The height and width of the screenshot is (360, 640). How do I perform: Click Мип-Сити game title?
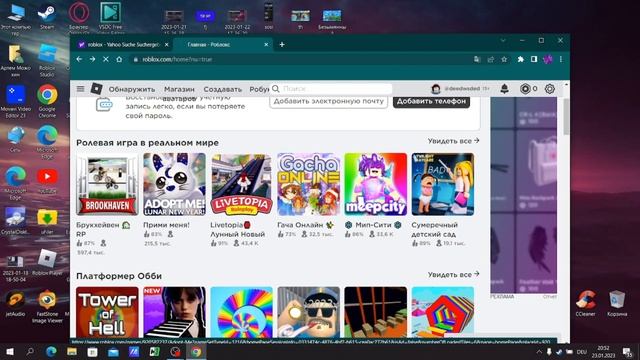click(x=373, y=225)
